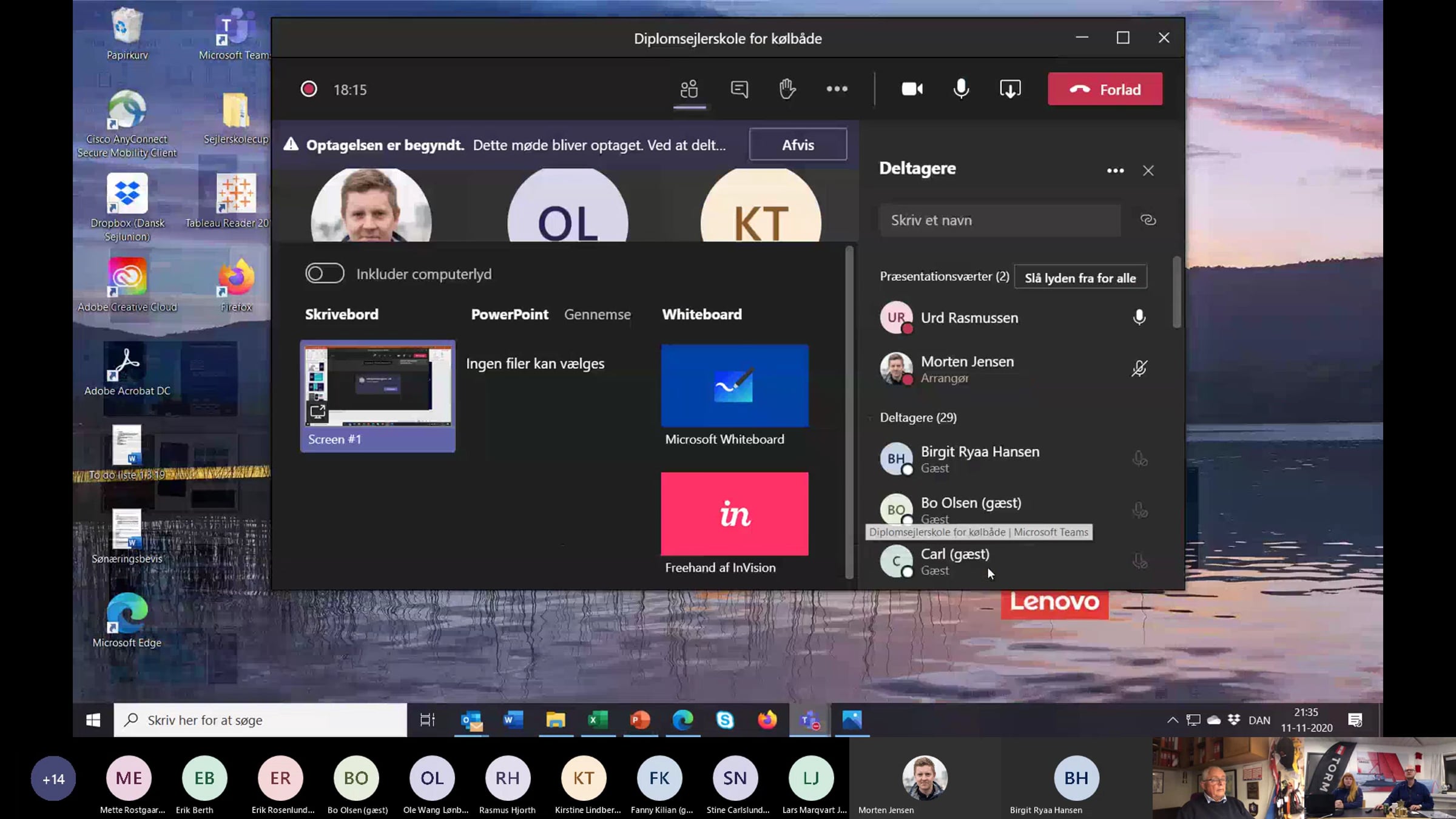The image size is (1456, 819).
Task: Click the participants panel scrollbar
Action: pos(1177,292)
